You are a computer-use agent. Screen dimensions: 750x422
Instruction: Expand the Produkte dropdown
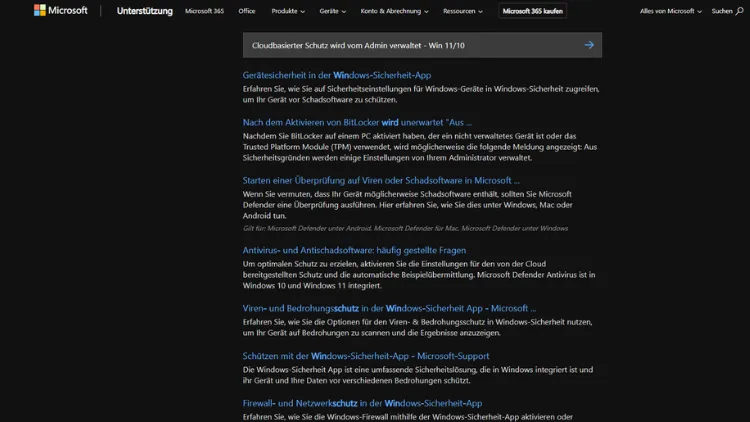(x=288, y=11)
